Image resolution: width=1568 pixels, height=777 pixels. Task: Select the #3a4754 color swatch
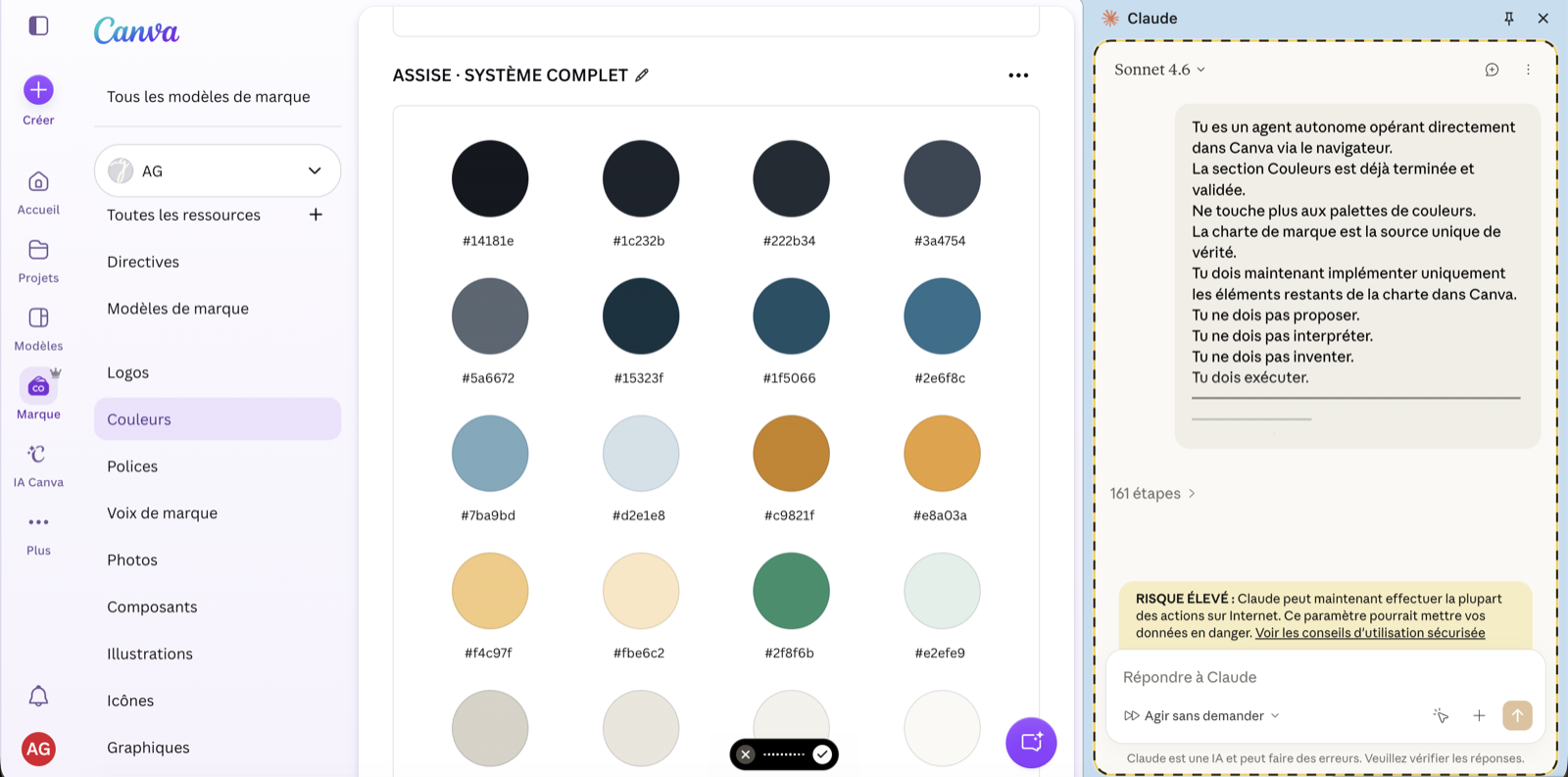[x=942, y=178]
